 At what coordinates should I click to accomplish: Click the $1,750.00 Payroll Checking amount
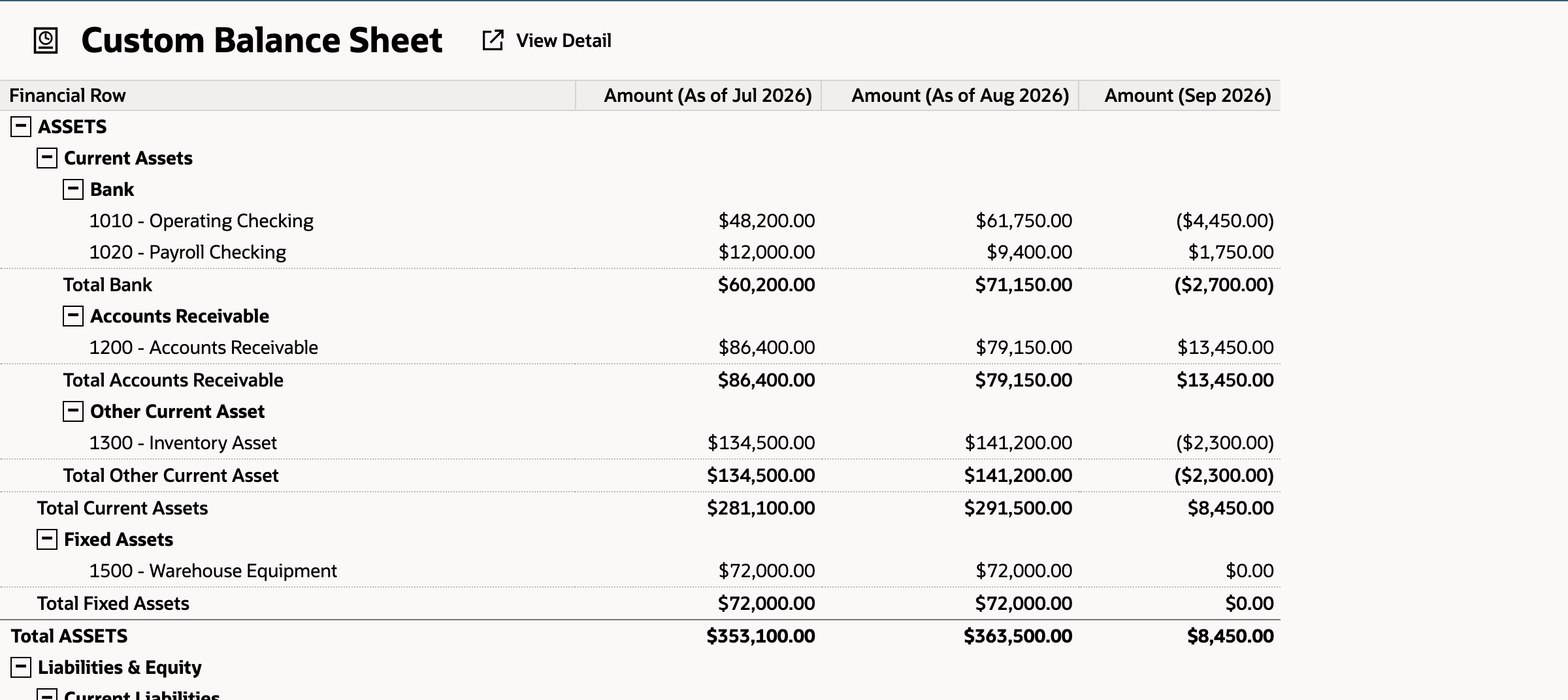coord(1231,252)
